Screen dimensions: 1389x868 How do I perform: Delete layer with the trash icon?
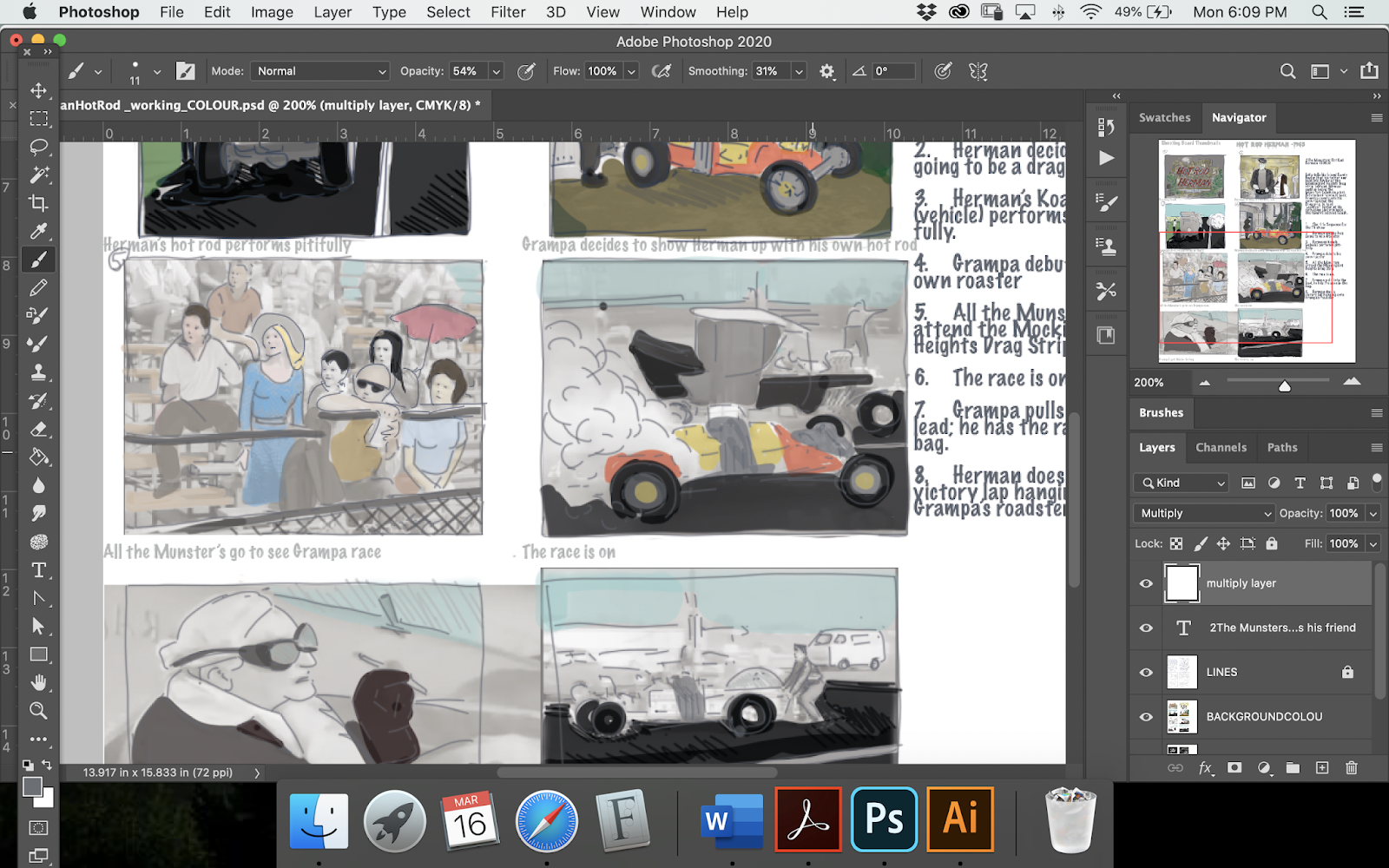tap(1351, 767)
